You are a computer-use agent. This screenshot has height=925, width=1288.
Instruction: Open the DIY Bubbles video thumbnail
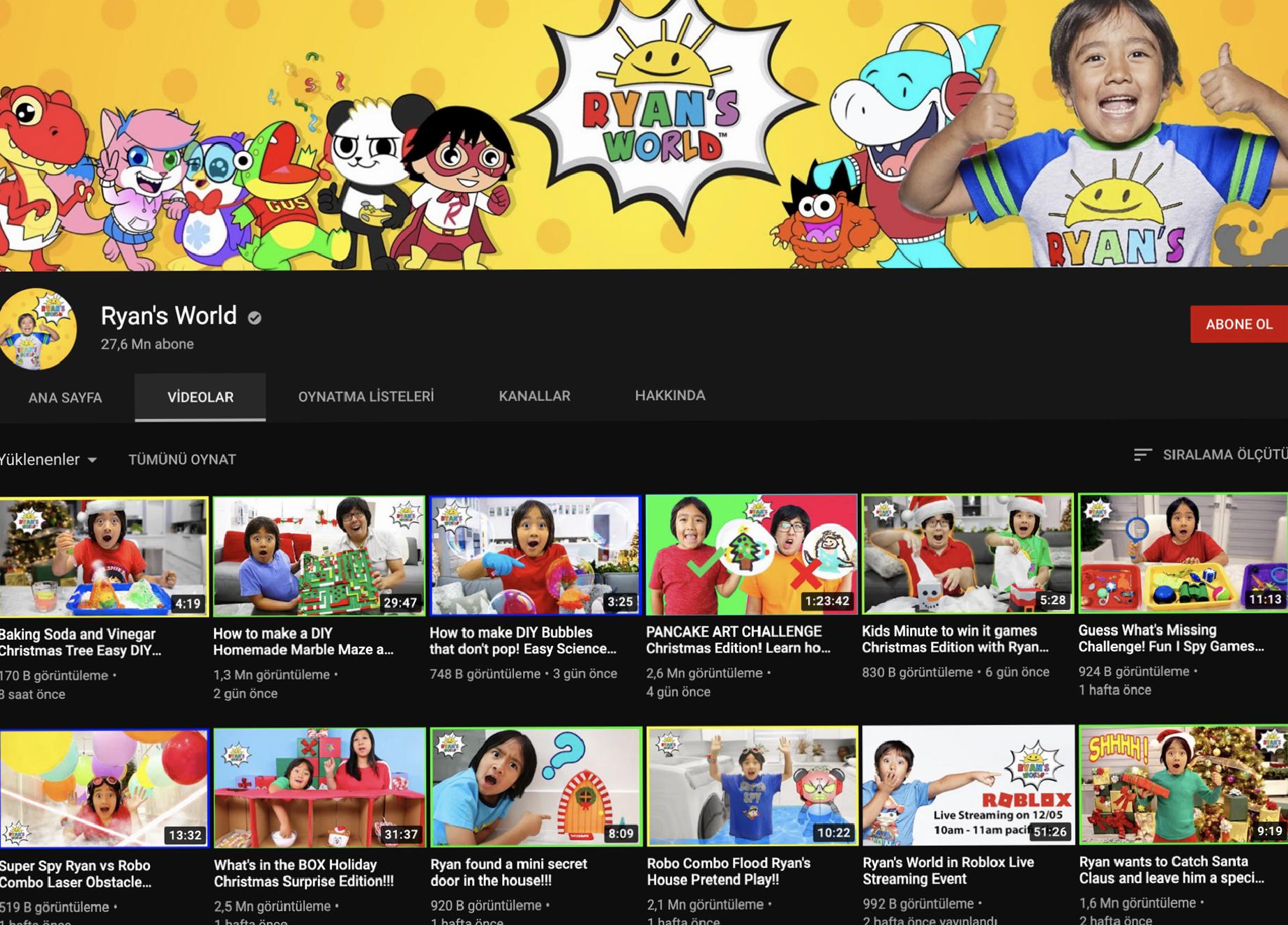pyautogui.click(x=536, y=556)
